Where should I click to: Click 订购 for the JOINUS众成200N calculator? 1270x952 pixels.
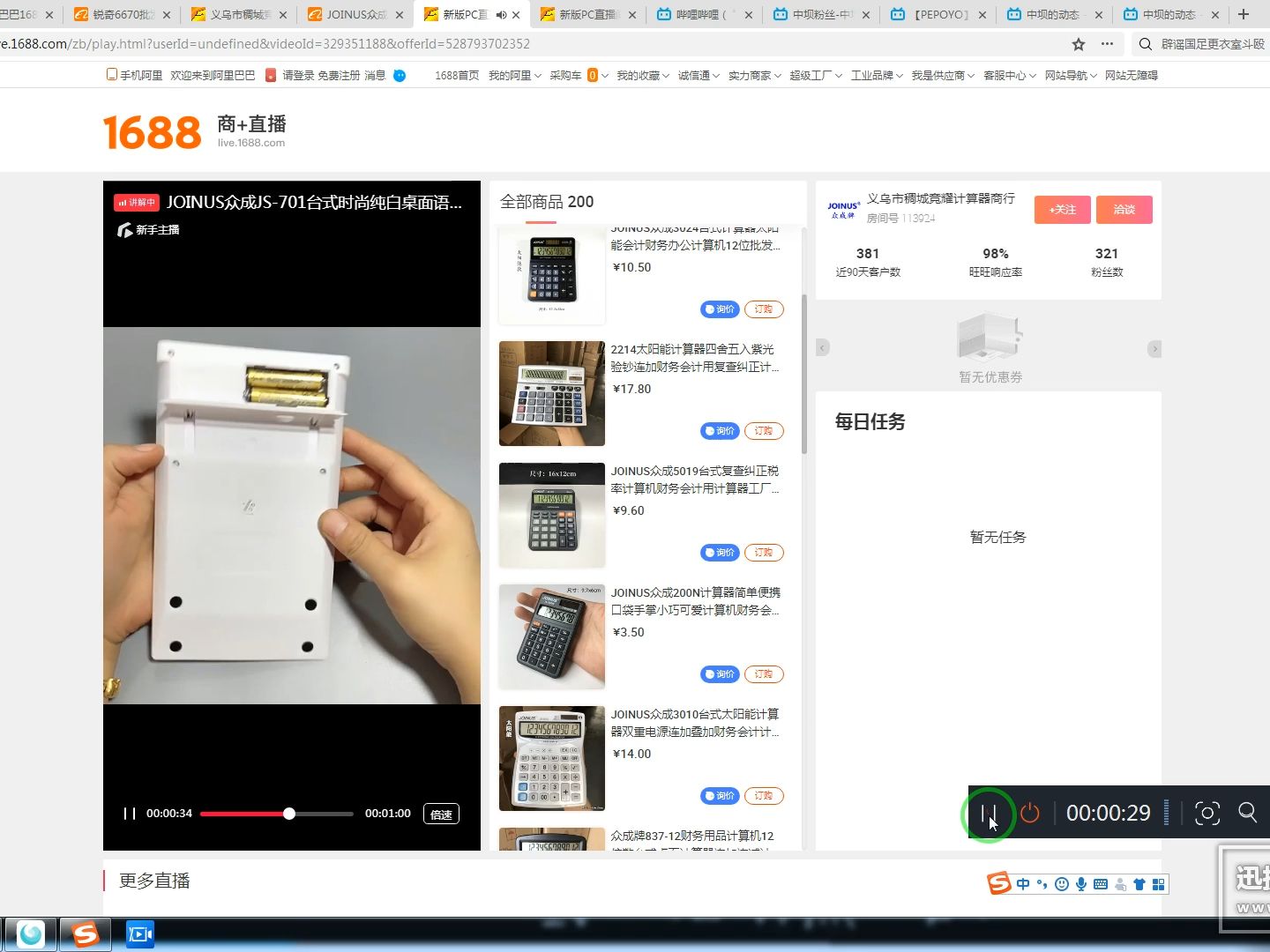click(x=764, y=674)
